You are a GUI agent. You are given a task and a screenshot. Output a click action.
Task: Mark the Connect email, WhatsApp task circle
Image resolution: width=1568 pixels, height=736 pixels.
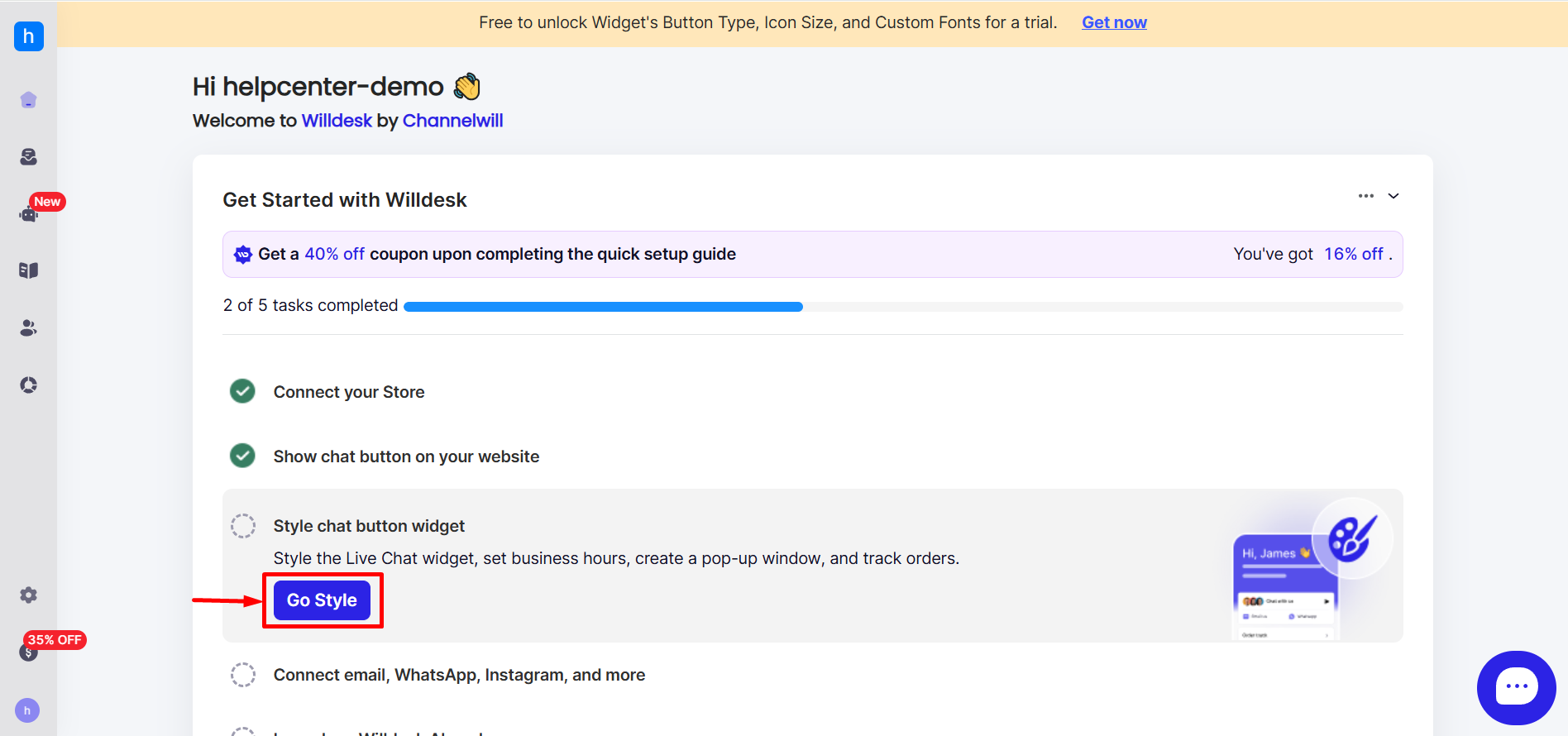[243, 675]
